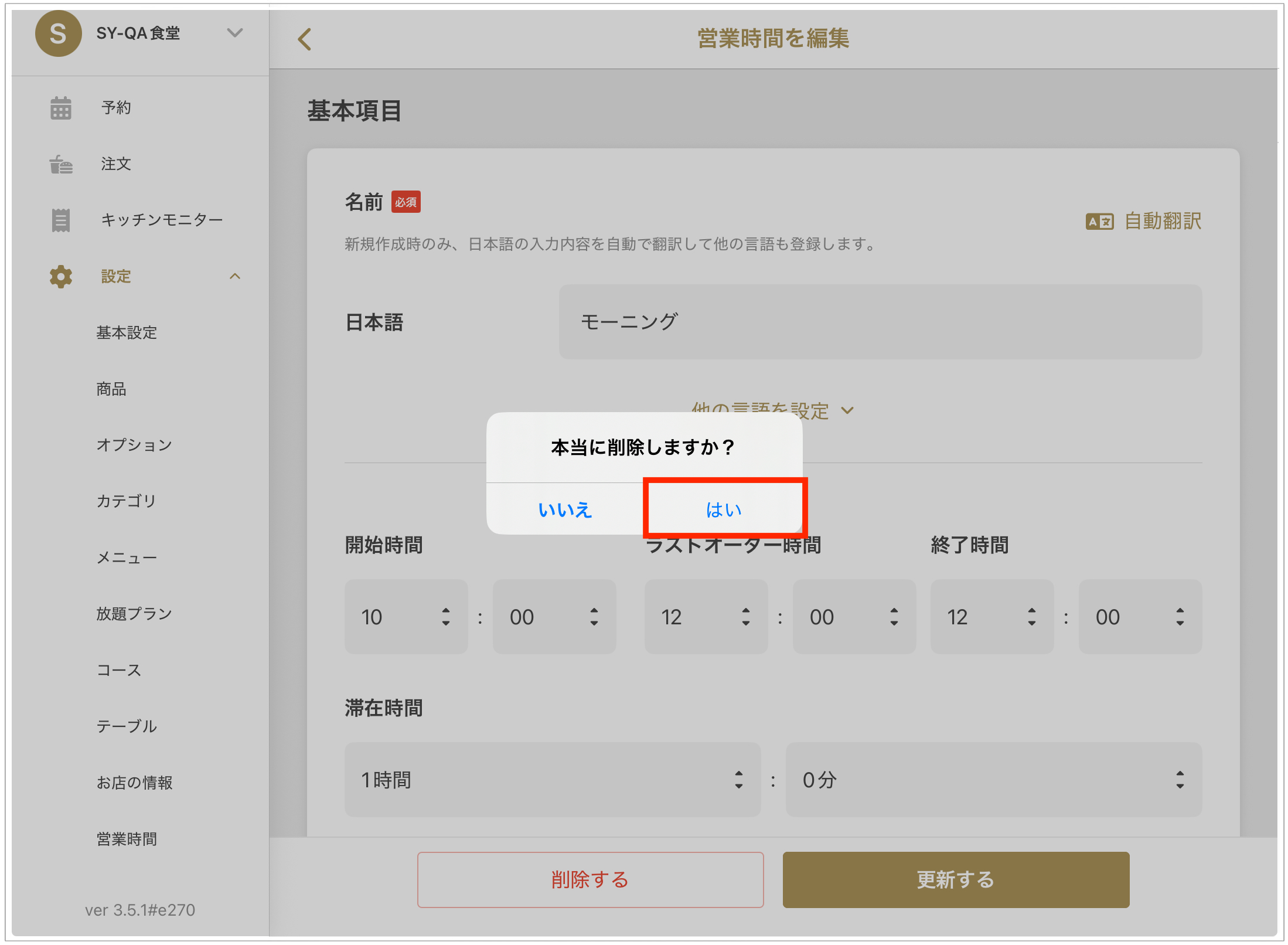Image resolution: width=1288 pixels, height=945 pixels.
Task: Click the food order icon for 注文
Action: 60,164
